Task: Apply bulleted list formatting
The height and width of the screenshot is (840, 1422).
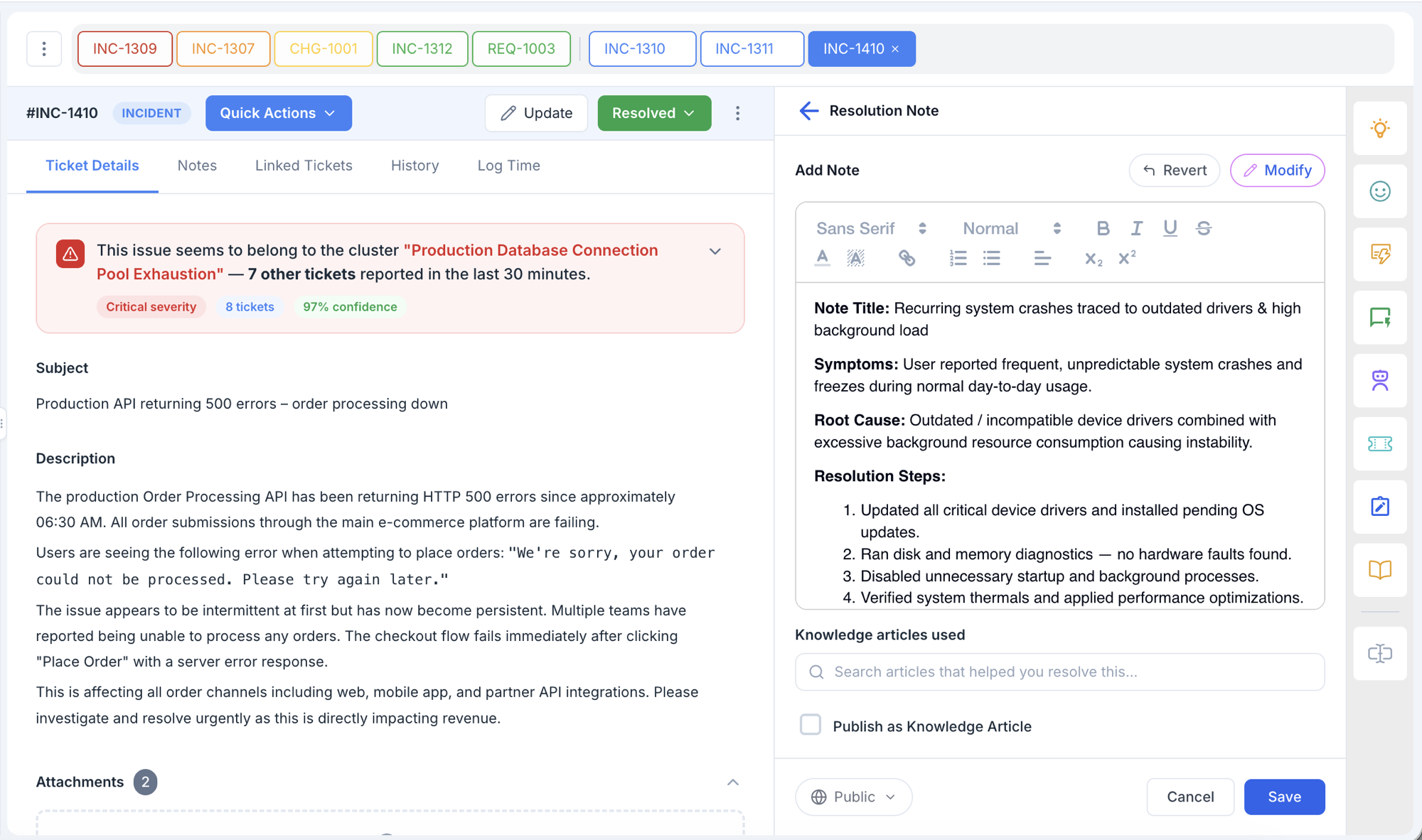Action: [992, 258]
